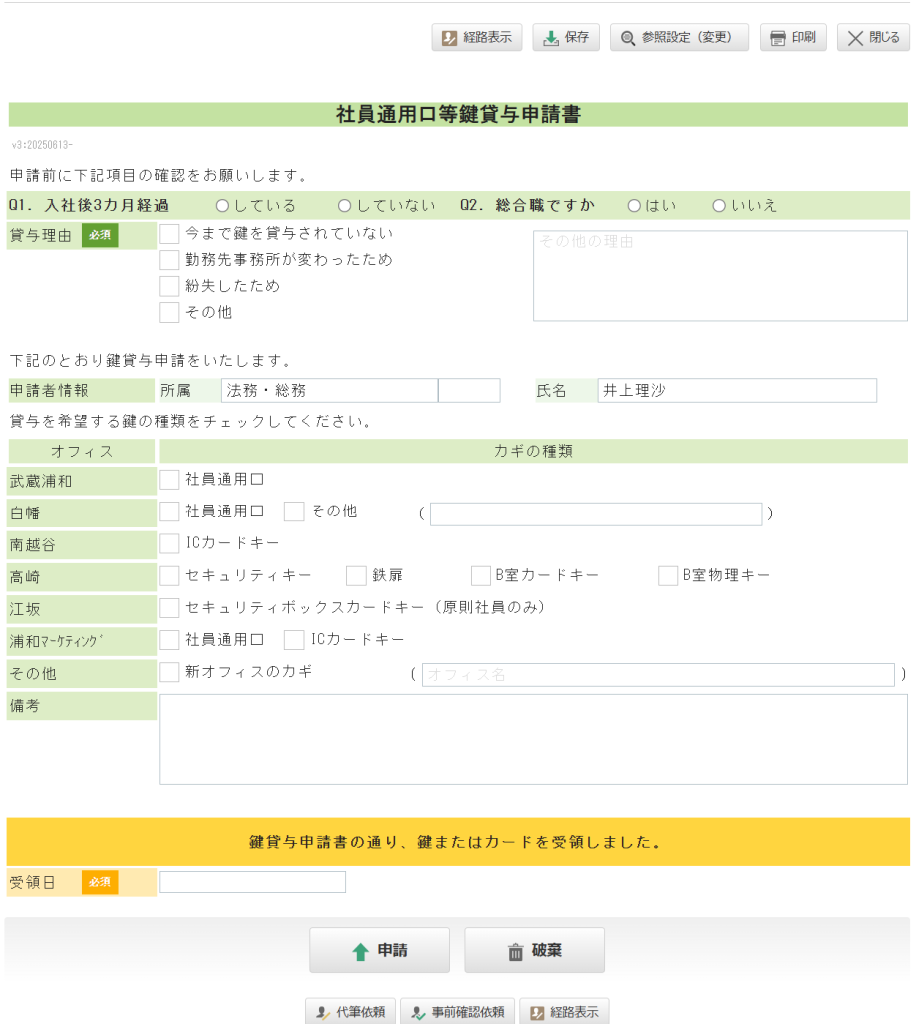Save the form with 保存 button
Viewport: 916px width, 1024px height.
566,38
